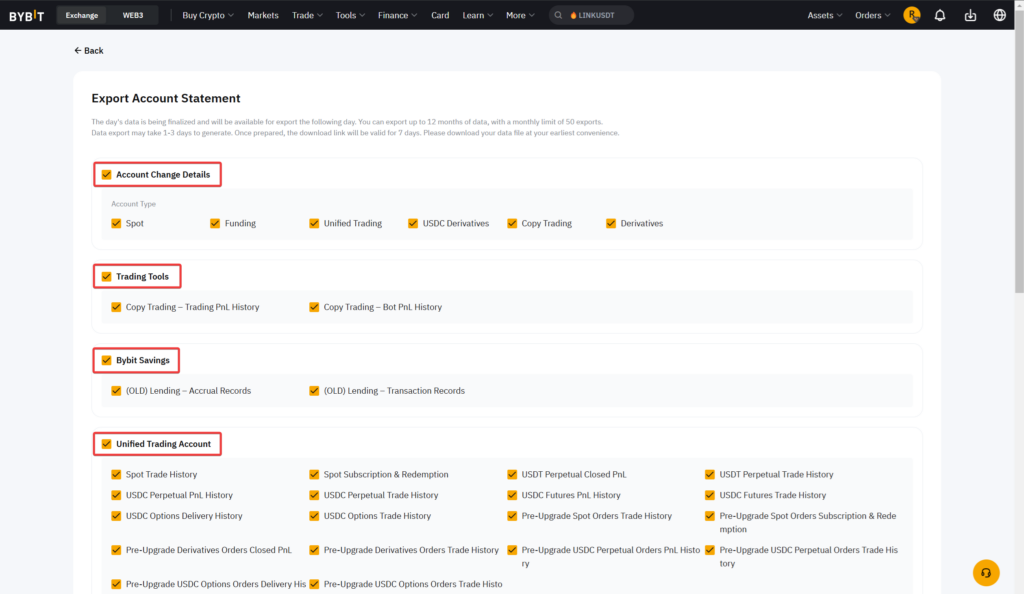Screen dimensions: 1024x594
Task: Expand the Buy Crypto menu
Action: point(208,15)
